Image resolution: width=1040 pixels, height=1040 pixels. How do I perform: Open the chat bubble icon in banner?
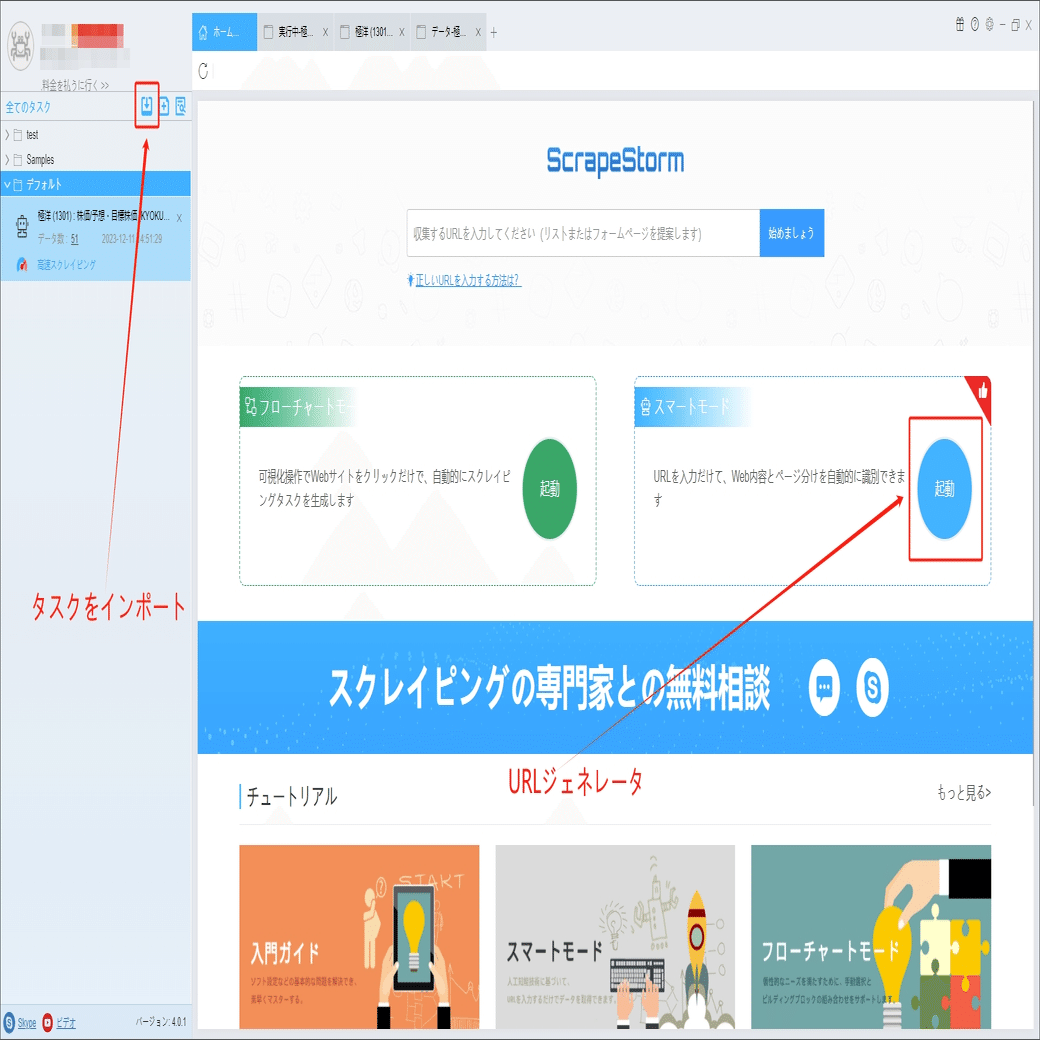(x=824, y=687)
